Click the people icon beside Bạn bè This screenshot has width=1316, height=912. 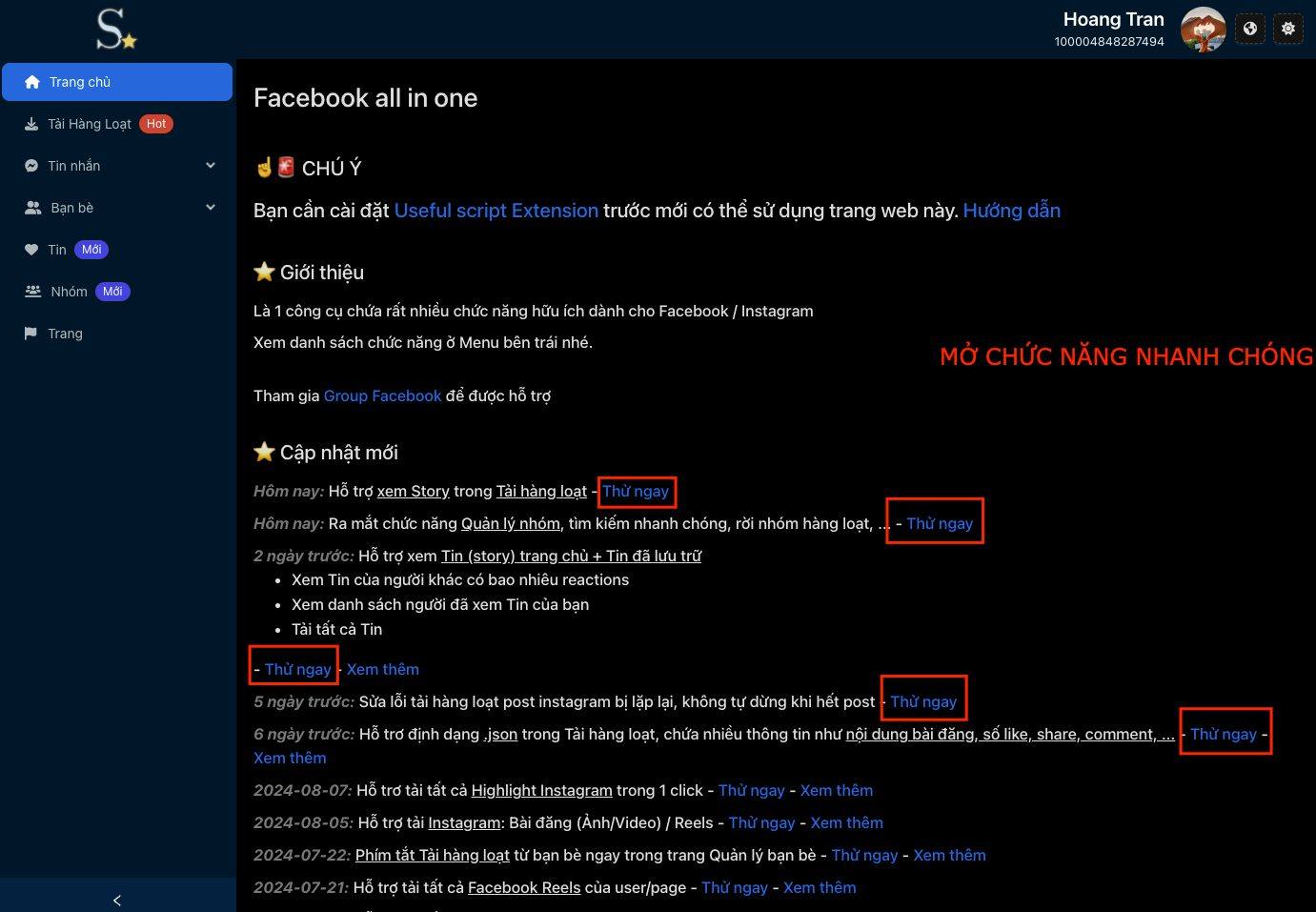tap(33, 208)
